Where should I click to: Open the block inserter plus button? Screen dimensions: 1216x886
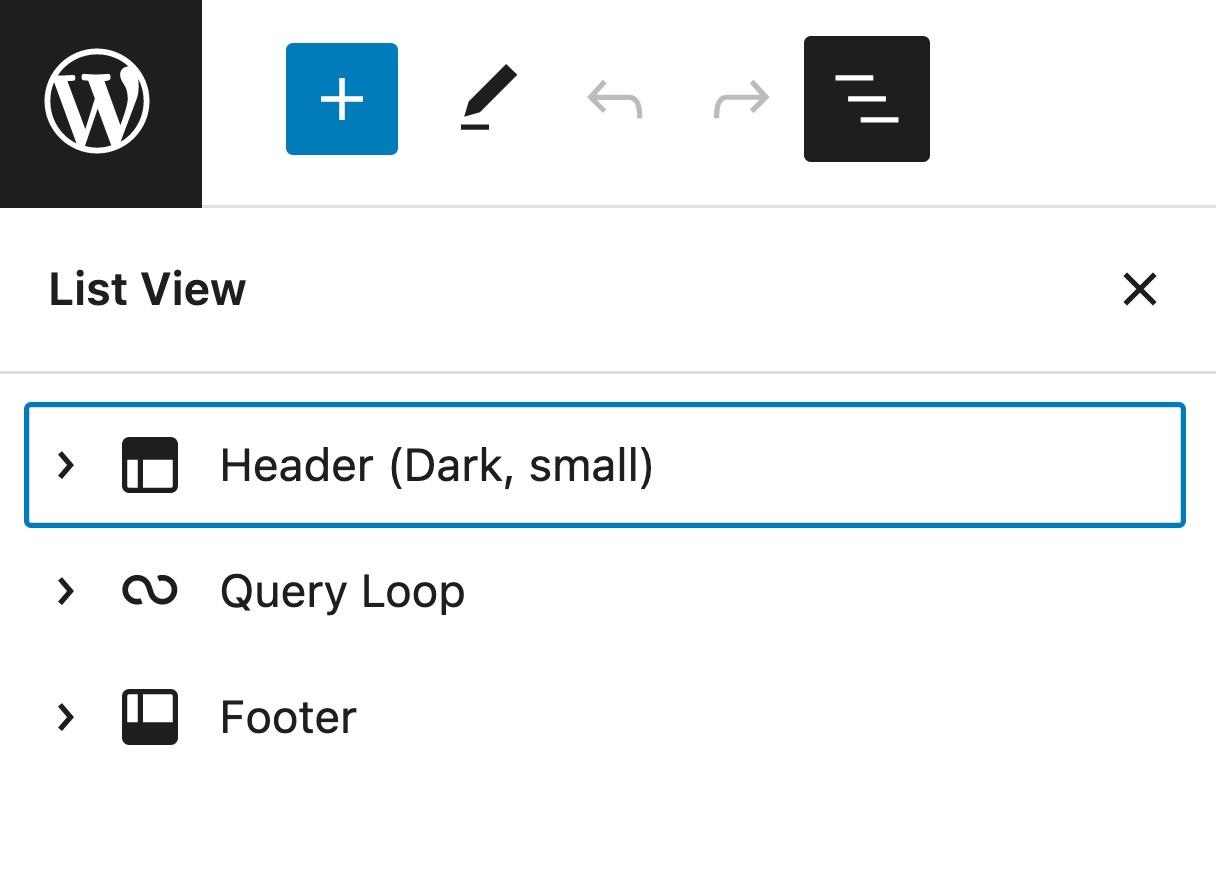(x=342, y=99)
